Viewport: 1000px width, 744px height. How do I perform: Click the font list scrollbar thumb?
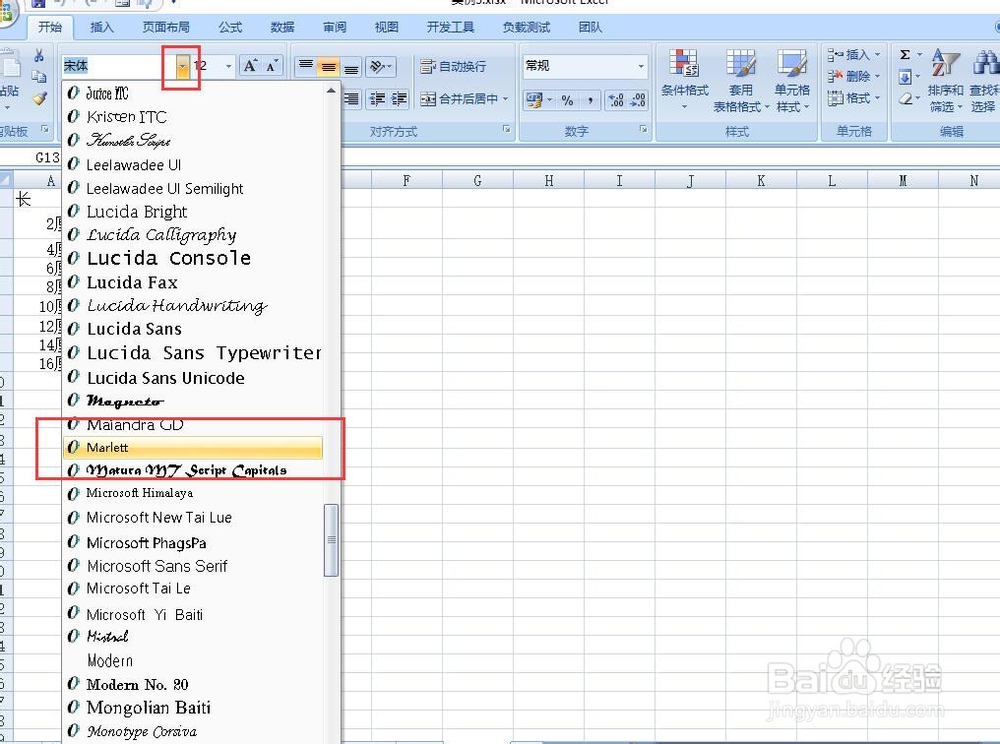[x=331, y=540]
